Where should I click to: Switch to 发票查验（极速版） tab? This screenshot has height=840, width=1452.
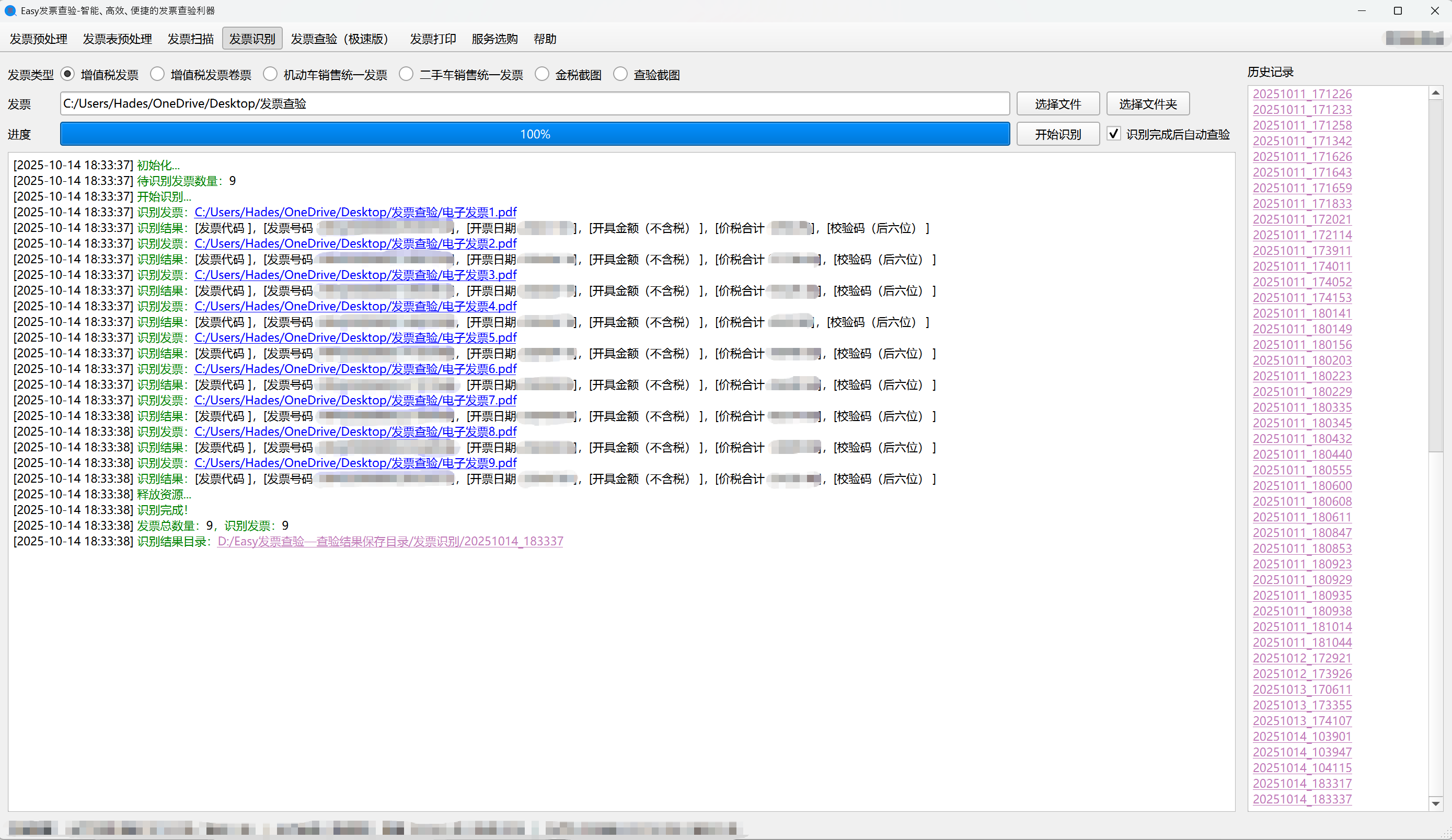340,39
